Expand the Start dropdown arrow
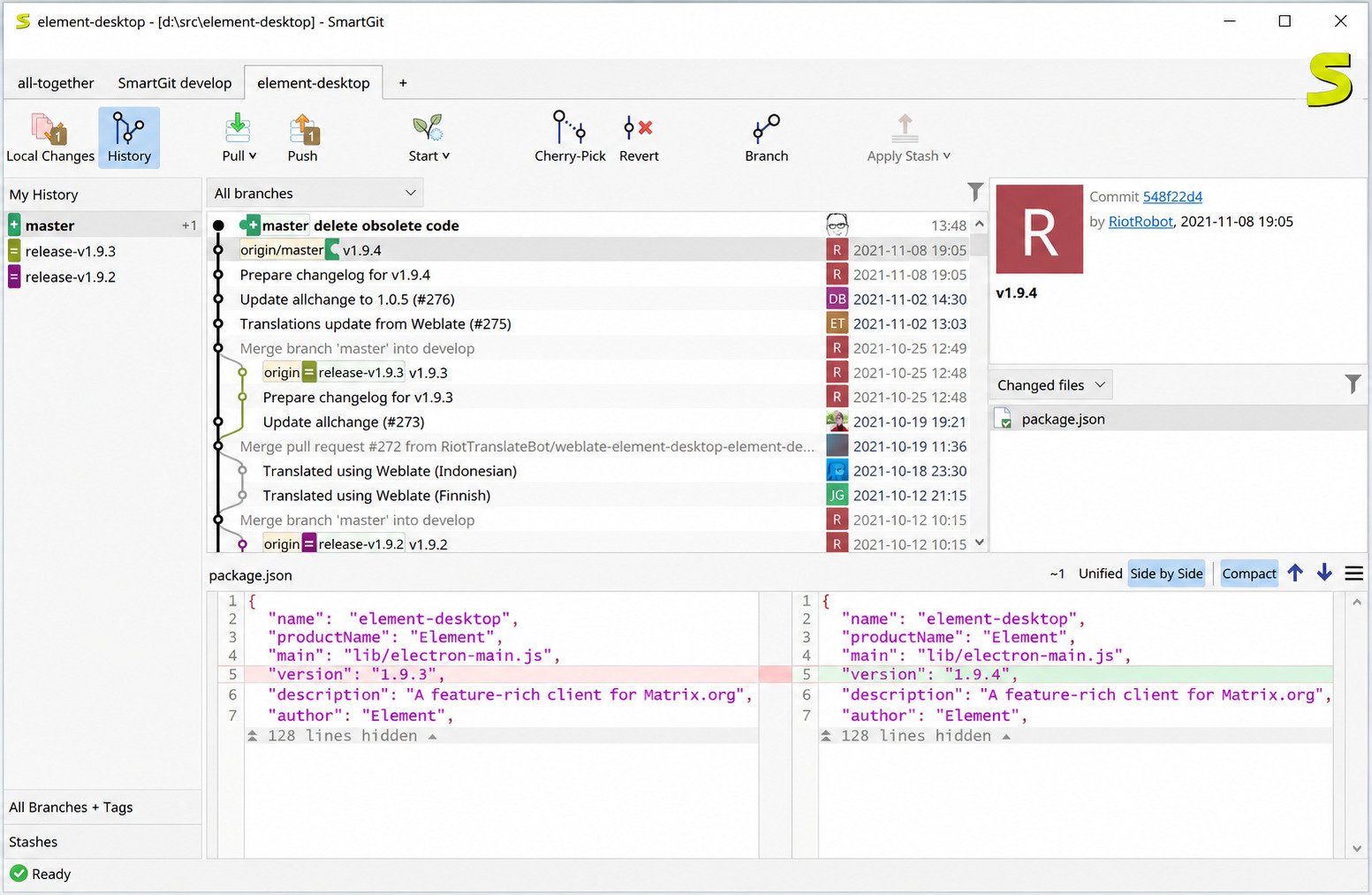Image resolution: width=1372 pixels, height=895 pixels. (446, 155)
